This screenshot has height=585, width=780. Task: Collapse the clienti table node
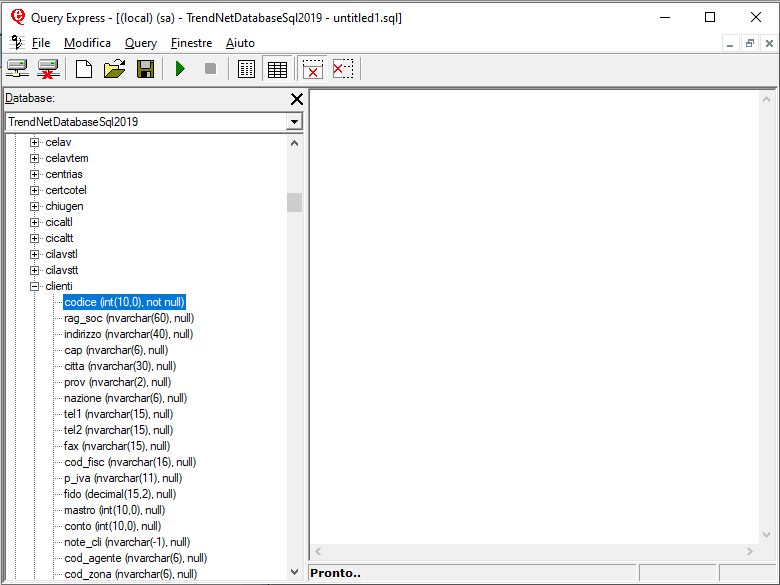tap(34, 286)
